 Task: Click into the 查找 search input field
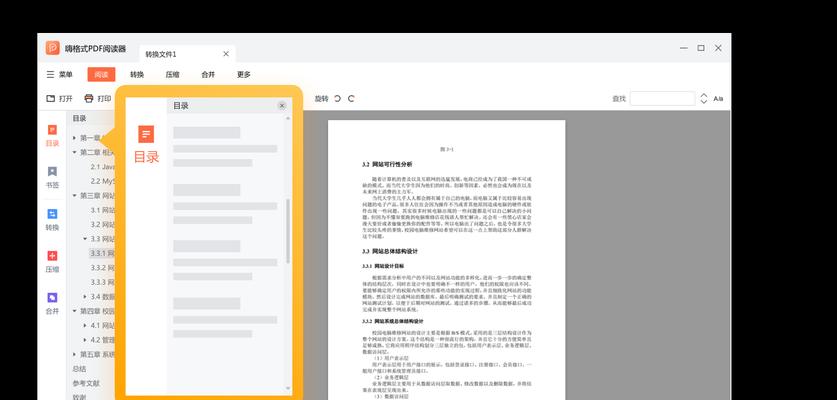coord(662,99)
